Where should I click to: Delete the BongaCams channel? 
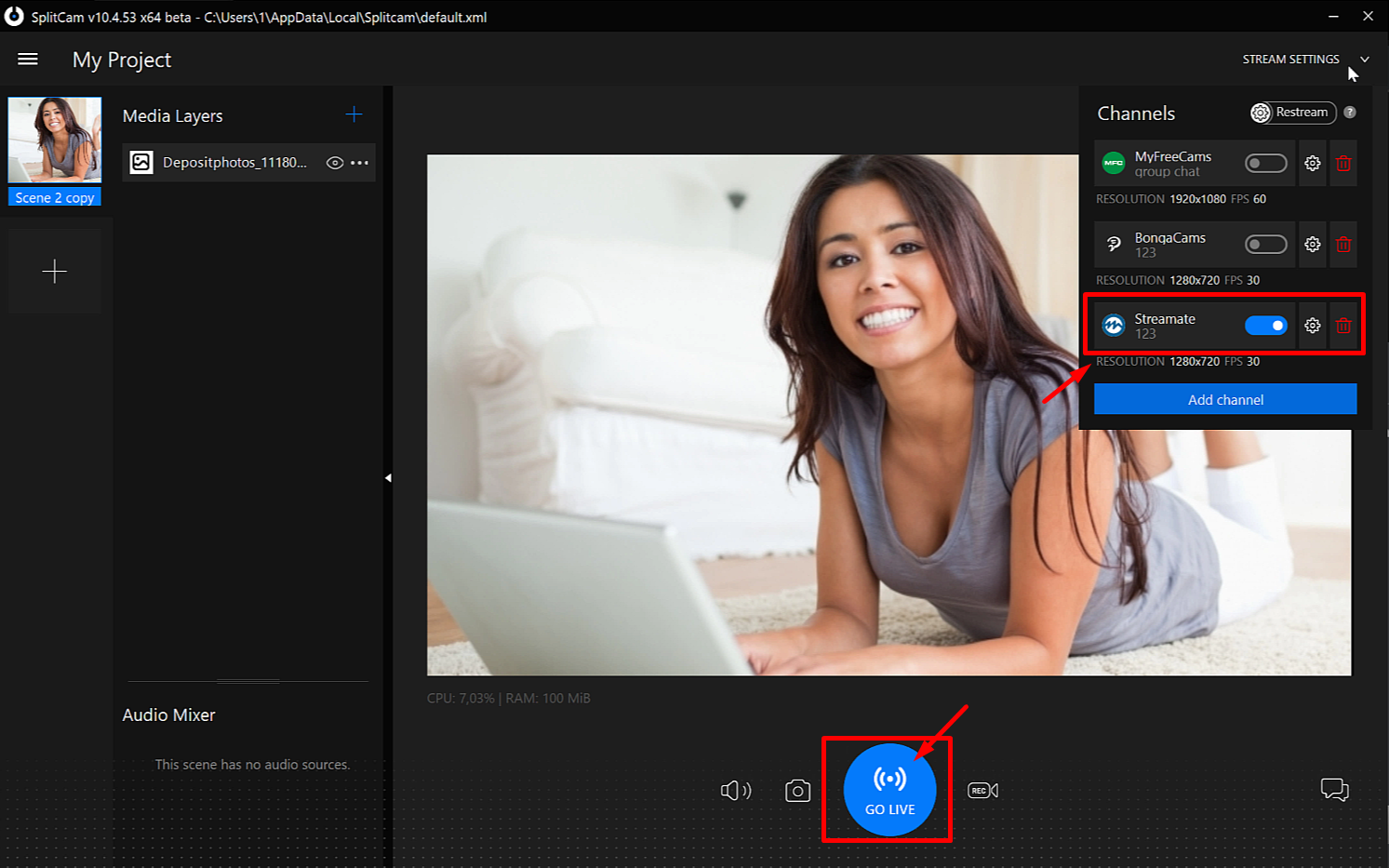[1343, 245]
